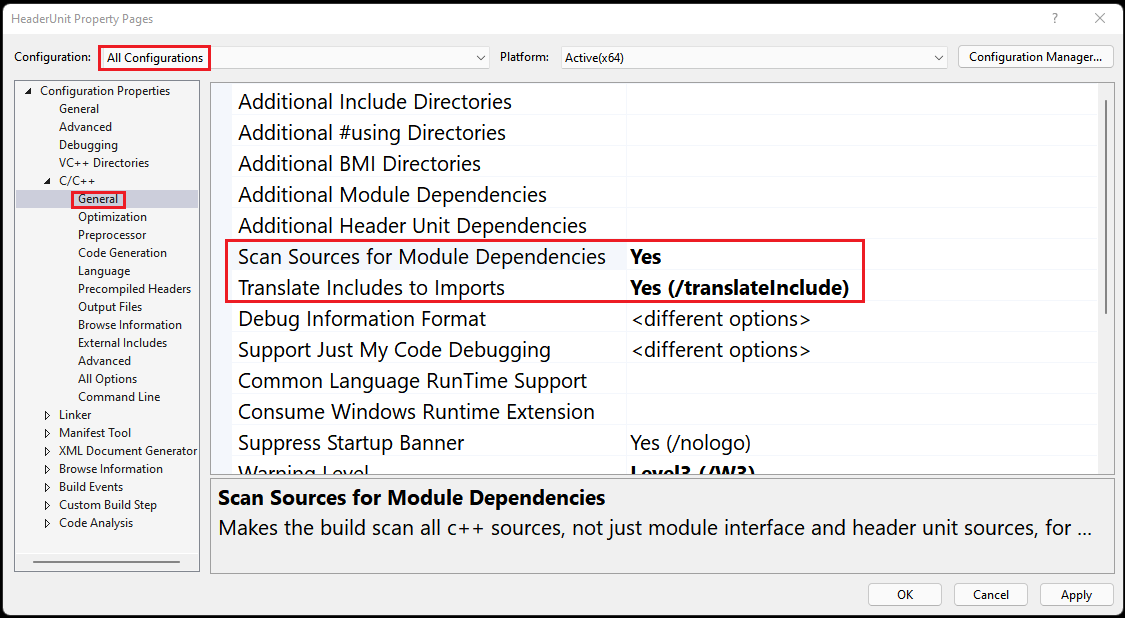This screenshot has height=618, width=1125.
Task: Select the Precompiled Headers page
Action: (x=134, y=288)
